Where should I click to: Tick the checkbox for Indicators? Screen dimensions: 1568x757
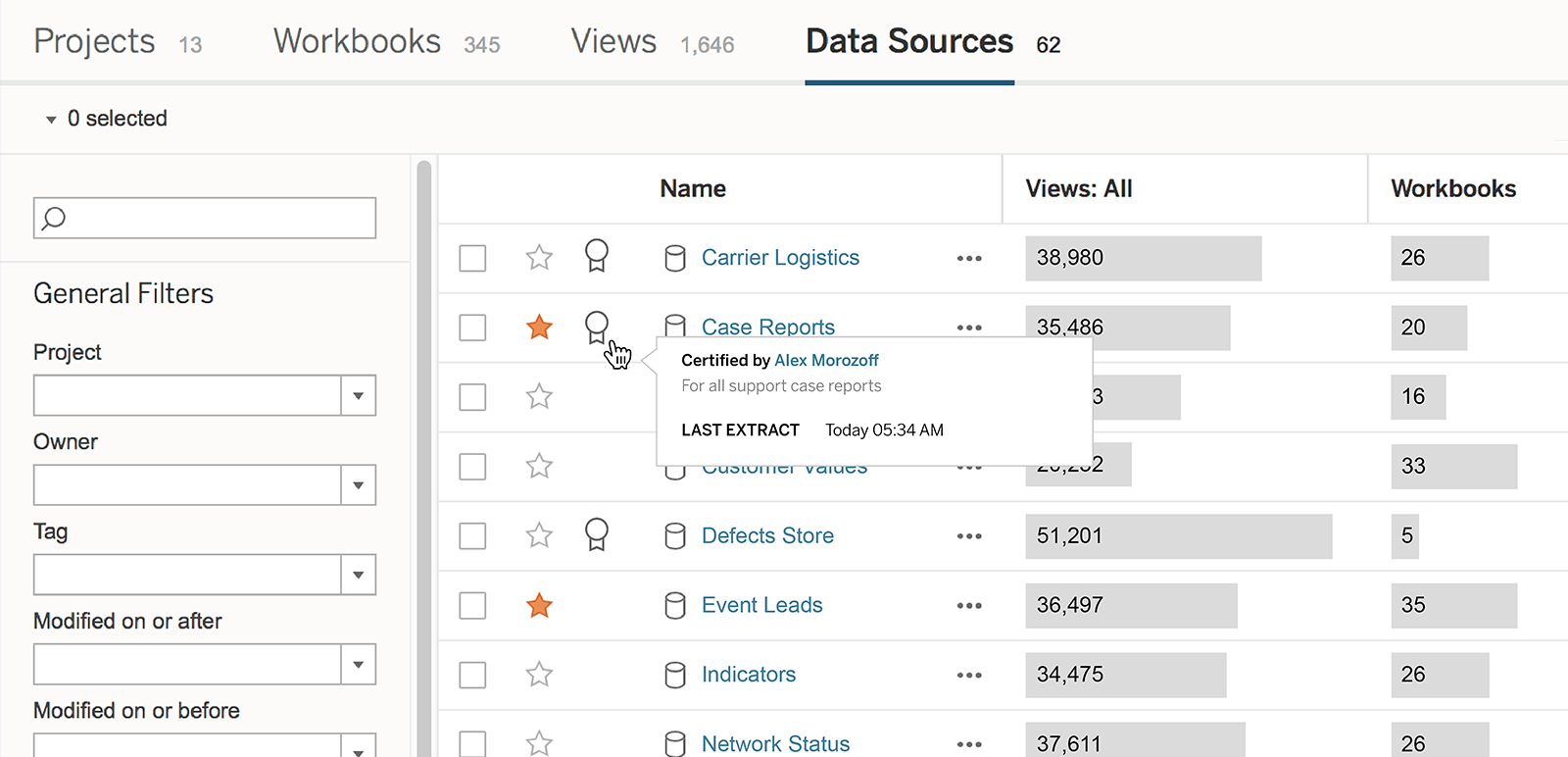coord(472,676)
